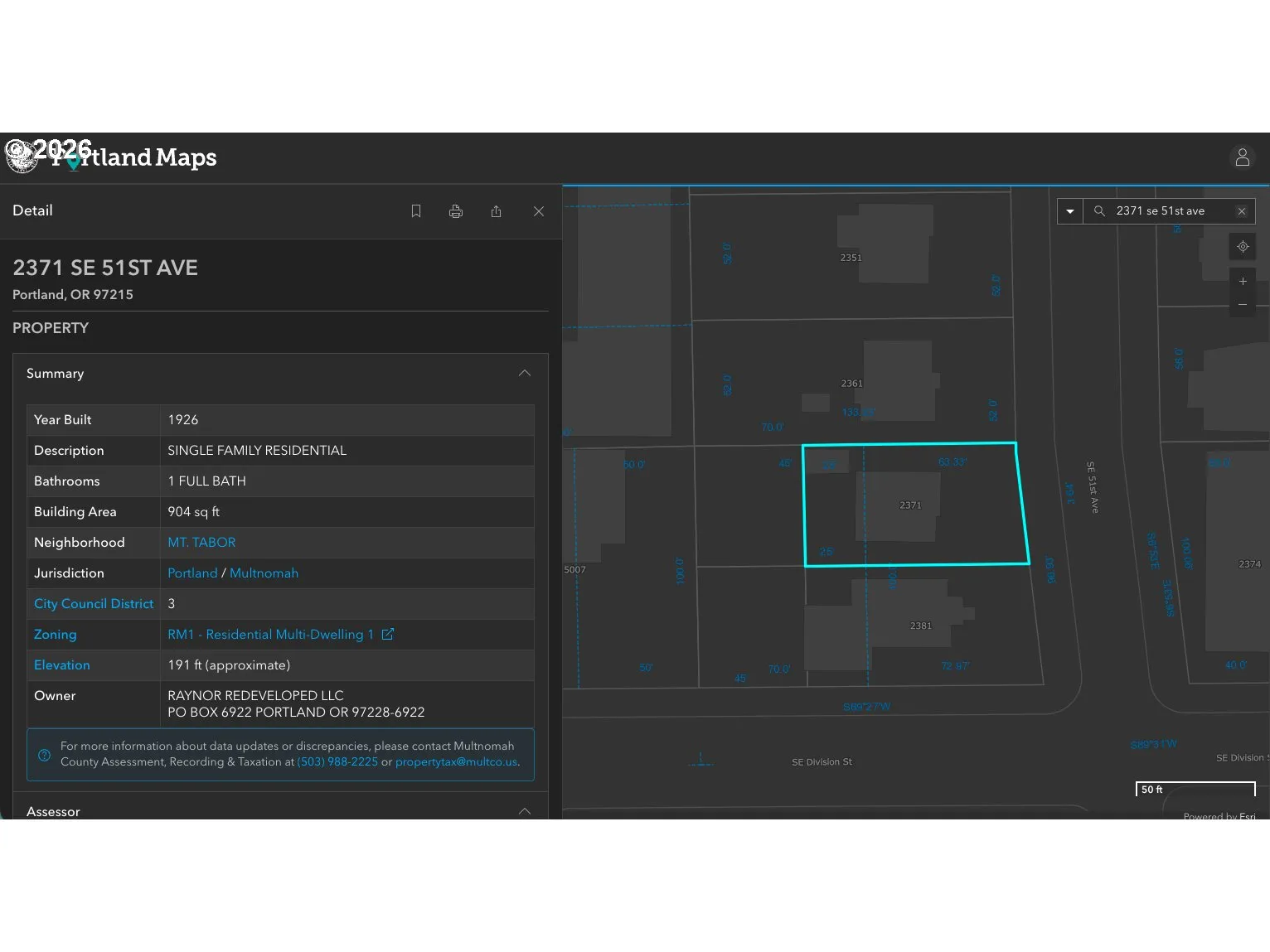Image resolution: width=1270 pixels, height=952 pixels.
Task: Select the 2361 building on the map
Action: (x=897, y=381)
